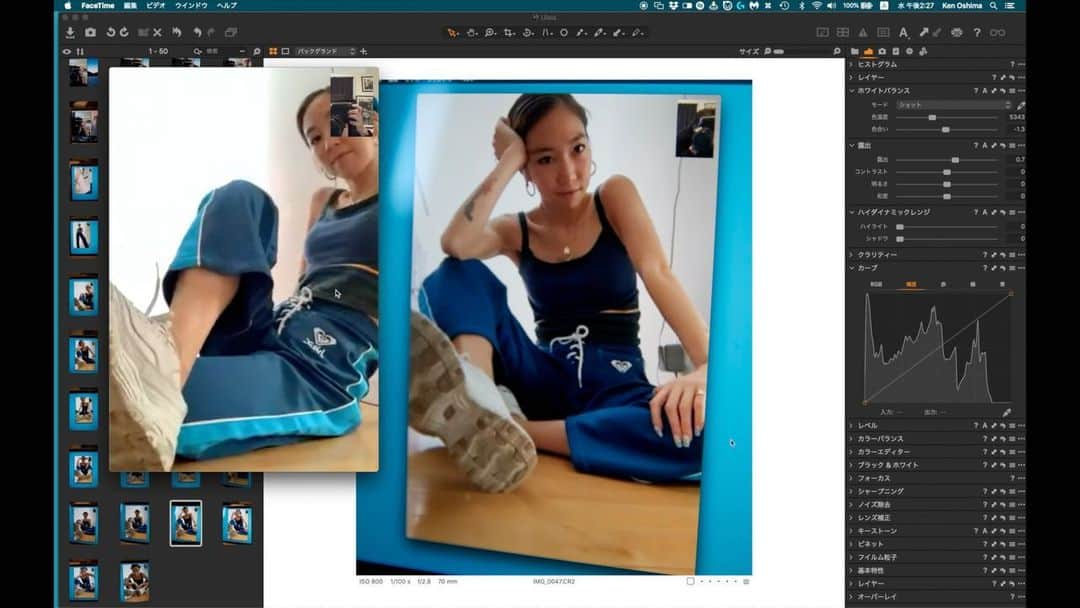Click the X delete icon in toolbar
This screenshot has width=1080, height=608.
click(x=158, y=32)
